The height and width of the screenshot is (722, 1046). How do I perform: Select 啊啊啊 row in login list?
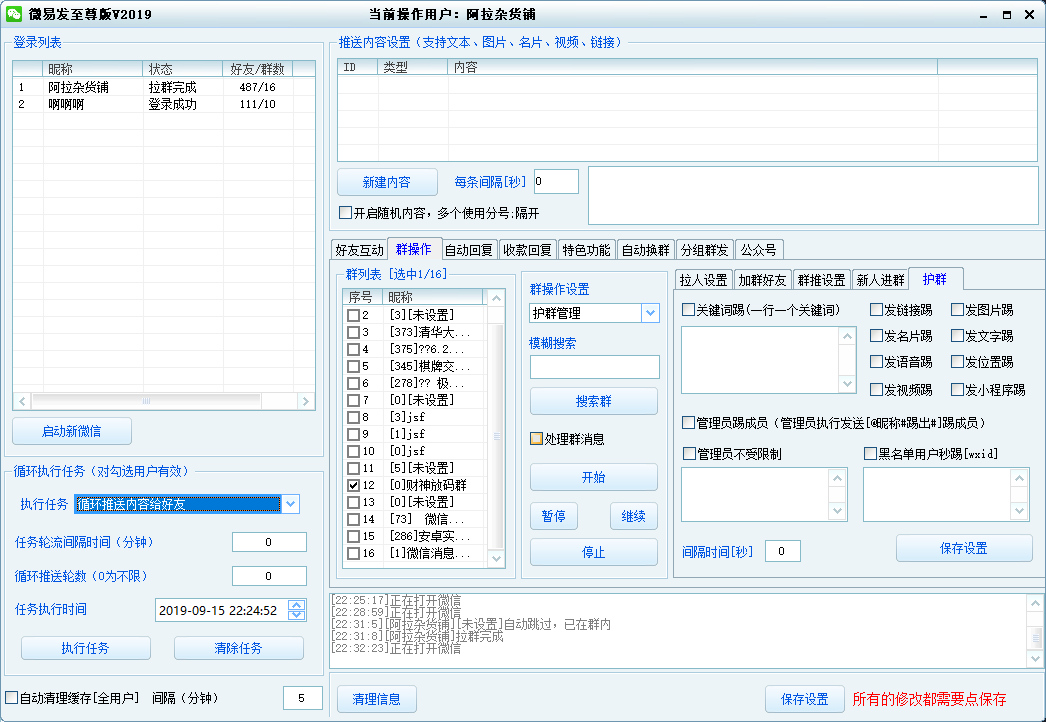pyautogui.click(x=163, y=104)
